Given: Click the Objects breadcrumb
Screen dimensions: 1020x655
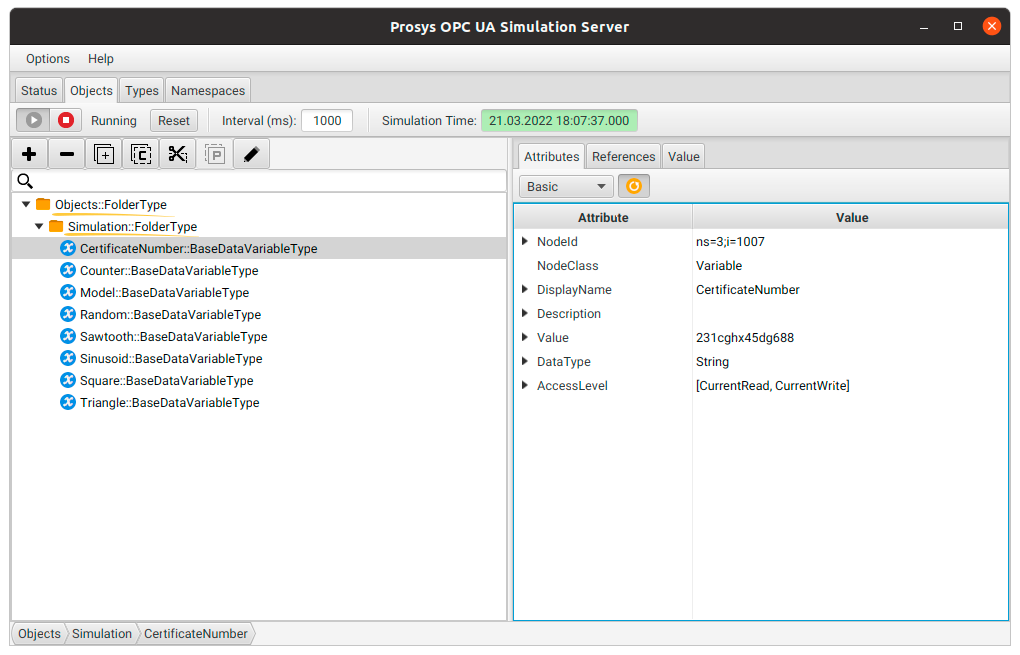Looking at the screenshot, I should click(39, 634).
